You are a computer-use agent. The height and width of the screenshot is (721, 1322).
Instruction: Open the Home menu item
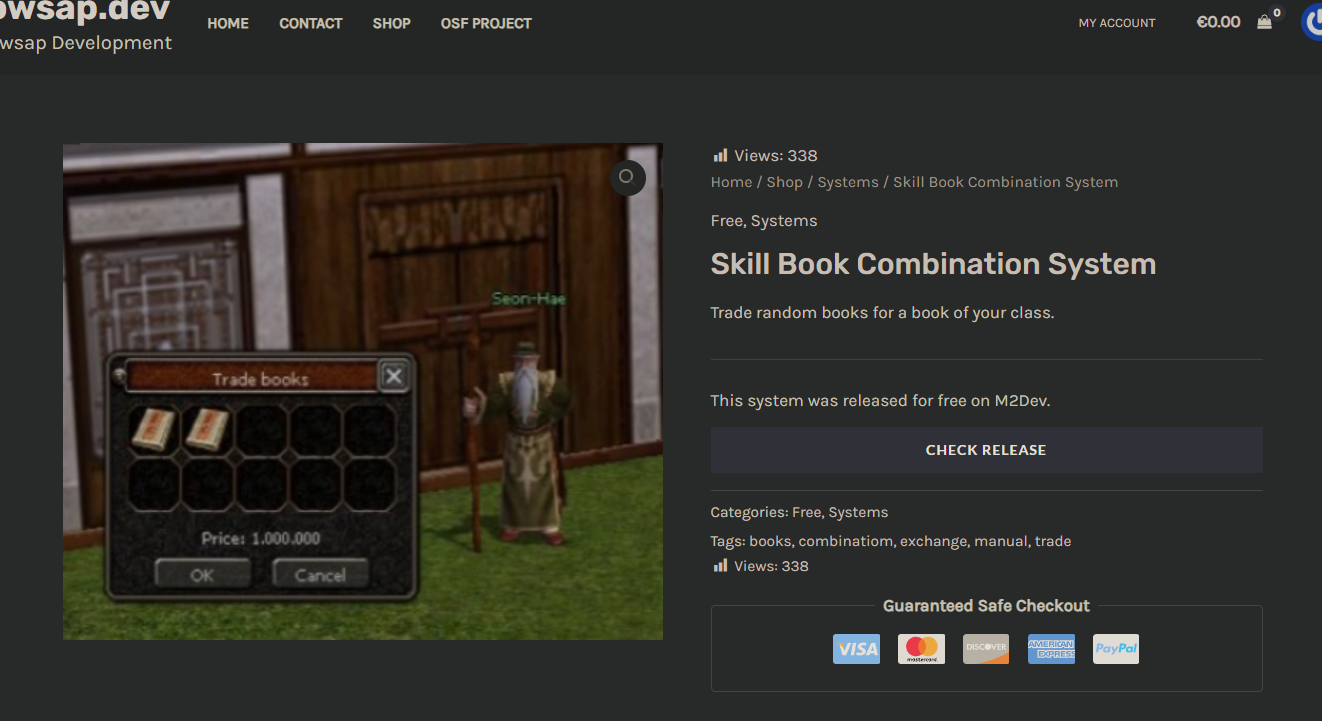[x=228, y=23]
